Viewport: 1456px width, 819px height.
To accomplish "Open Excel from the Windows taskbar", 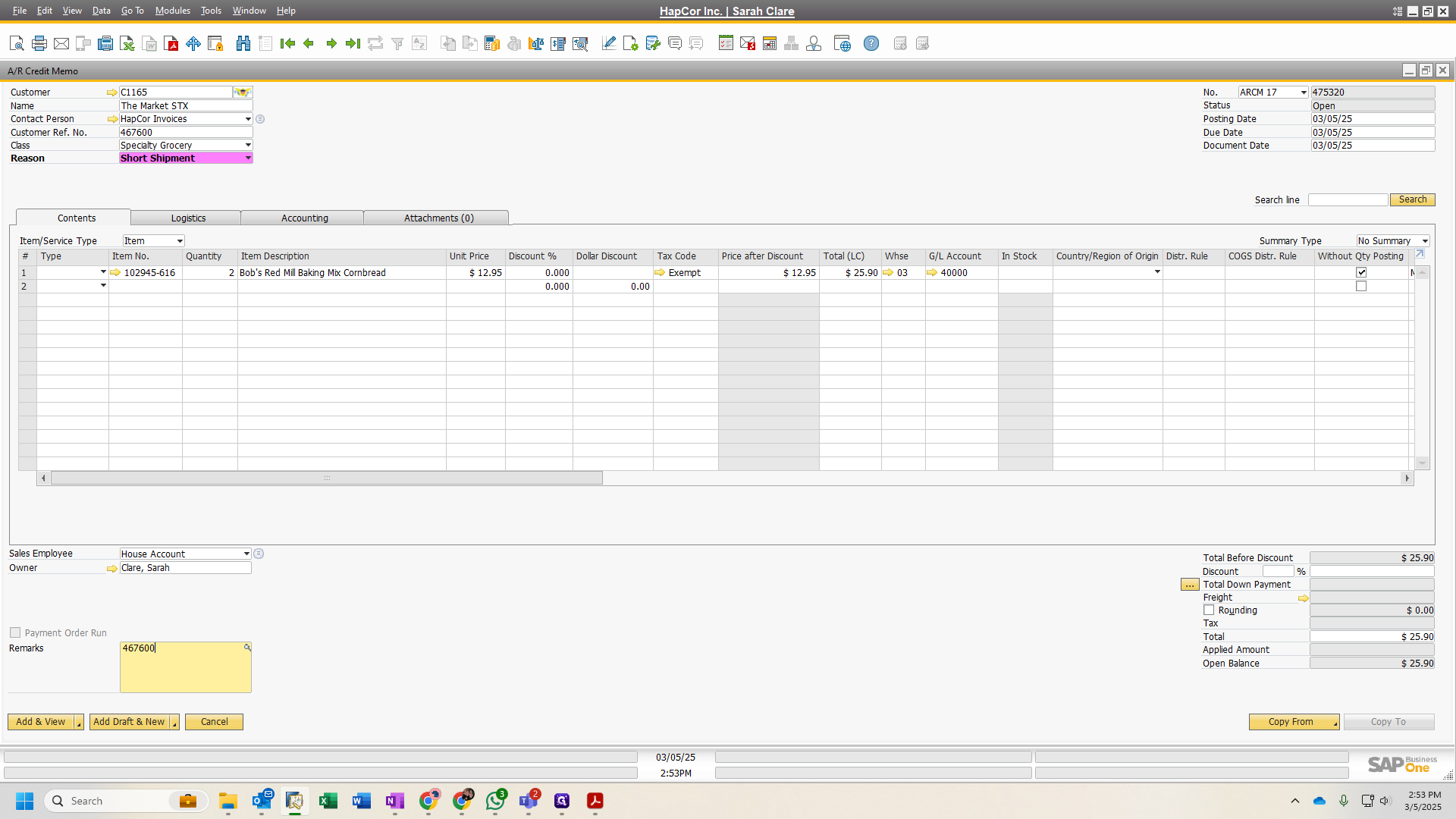I will (x=328, y=801).
